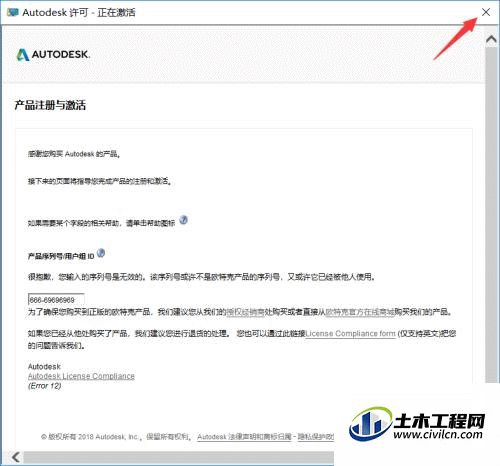Click the 产品注册与激活 heading
Image resolution: width=500 pixels, height=466 pixels.
(50, 105)
